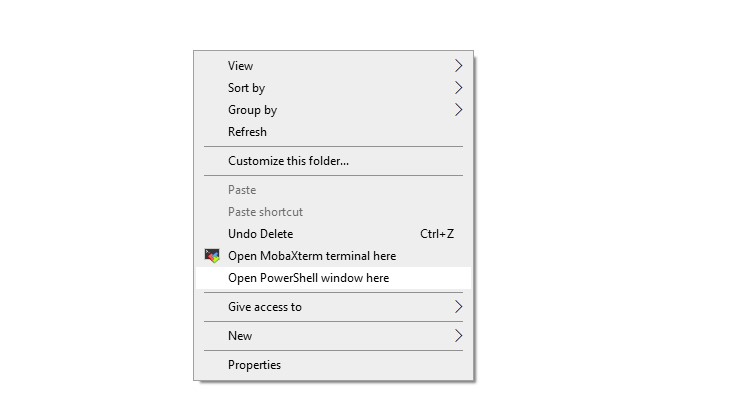Open MobaXterm terminal here
This screenshot has height=407, width=737.
(312, 256)
